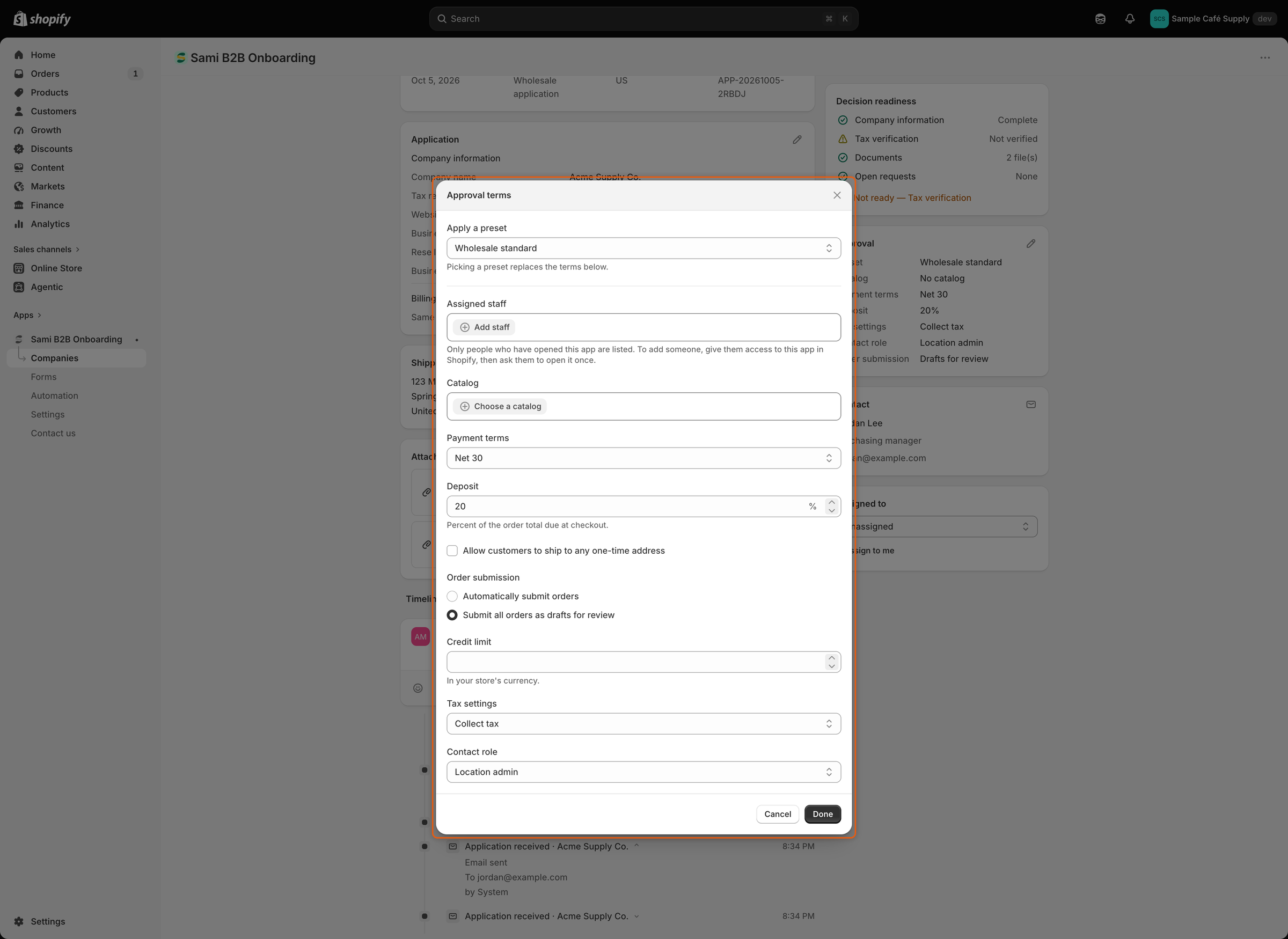Open the Tax settings Collect tax dropdown

pos(643,724)
